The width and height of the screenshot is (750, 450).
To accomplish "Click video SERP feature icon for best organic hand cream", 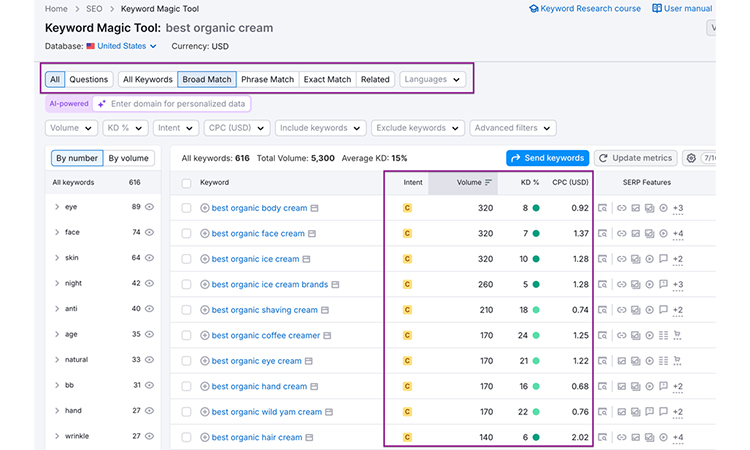I will click(x=650, y=386).
